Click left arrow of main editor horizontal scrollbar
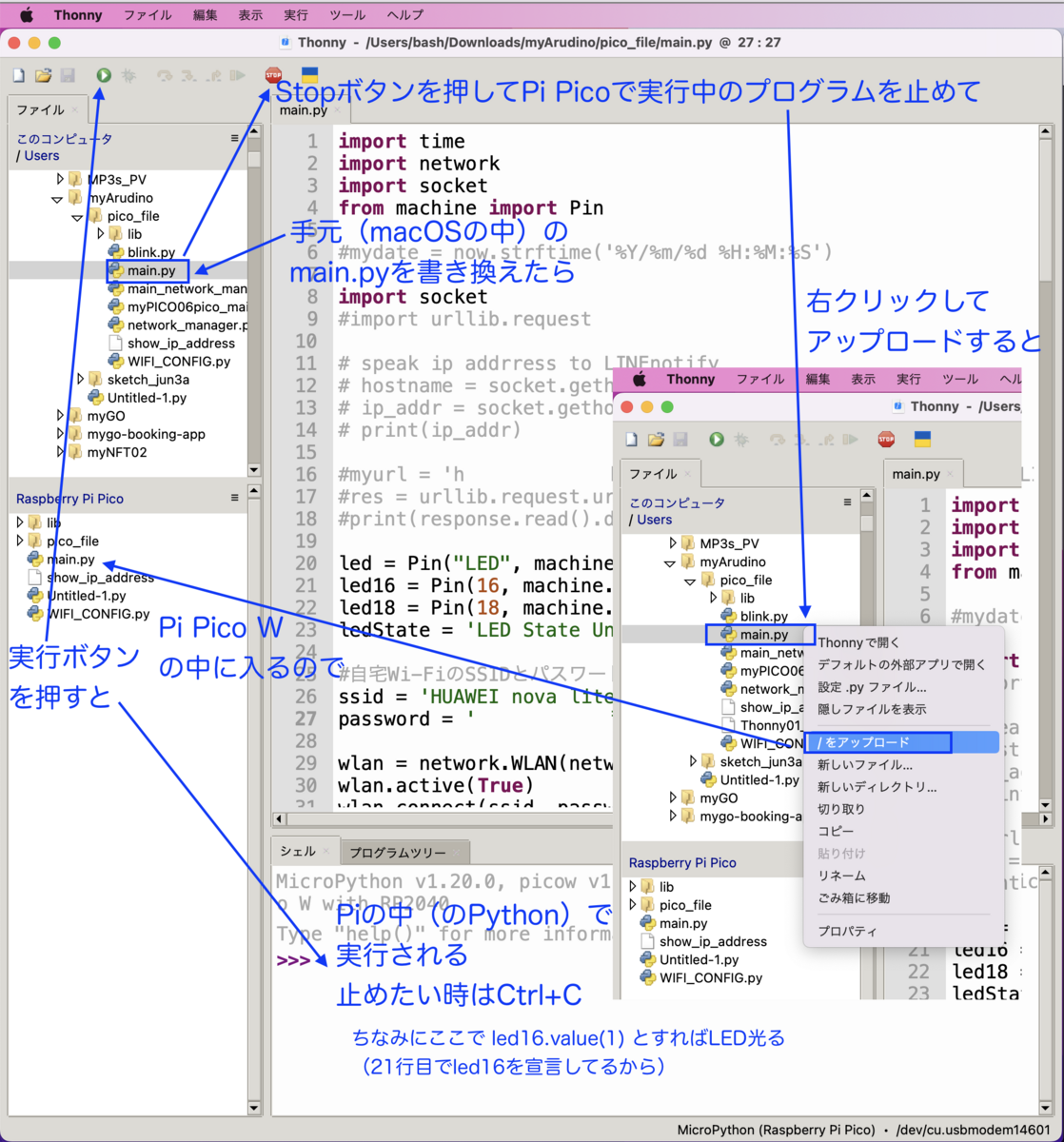The height and width of the screenshot is (1142, 1064). [x=279, y=818]
